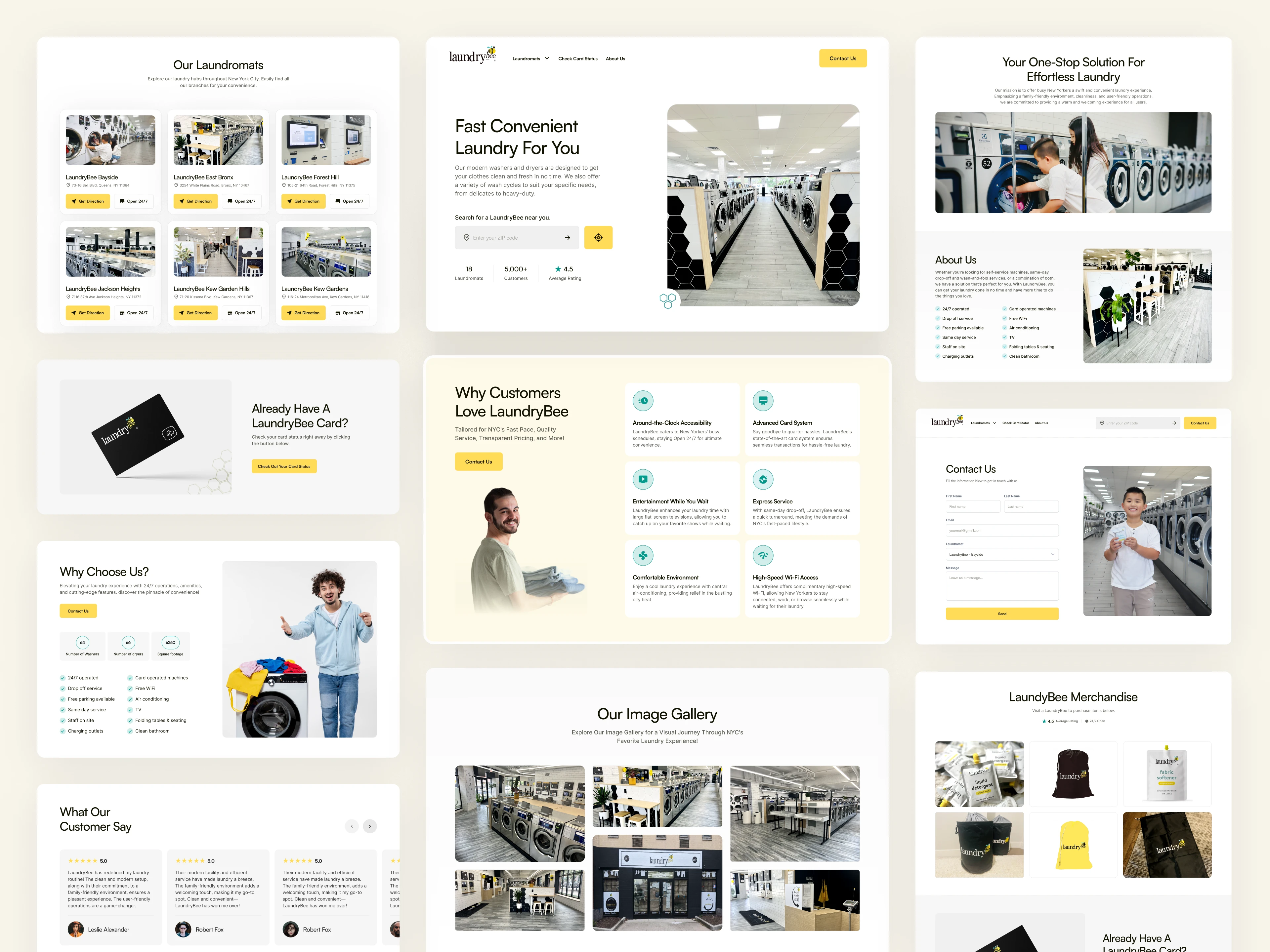Click High-Speed Wi-Fi Access icon

click(763, 555)
